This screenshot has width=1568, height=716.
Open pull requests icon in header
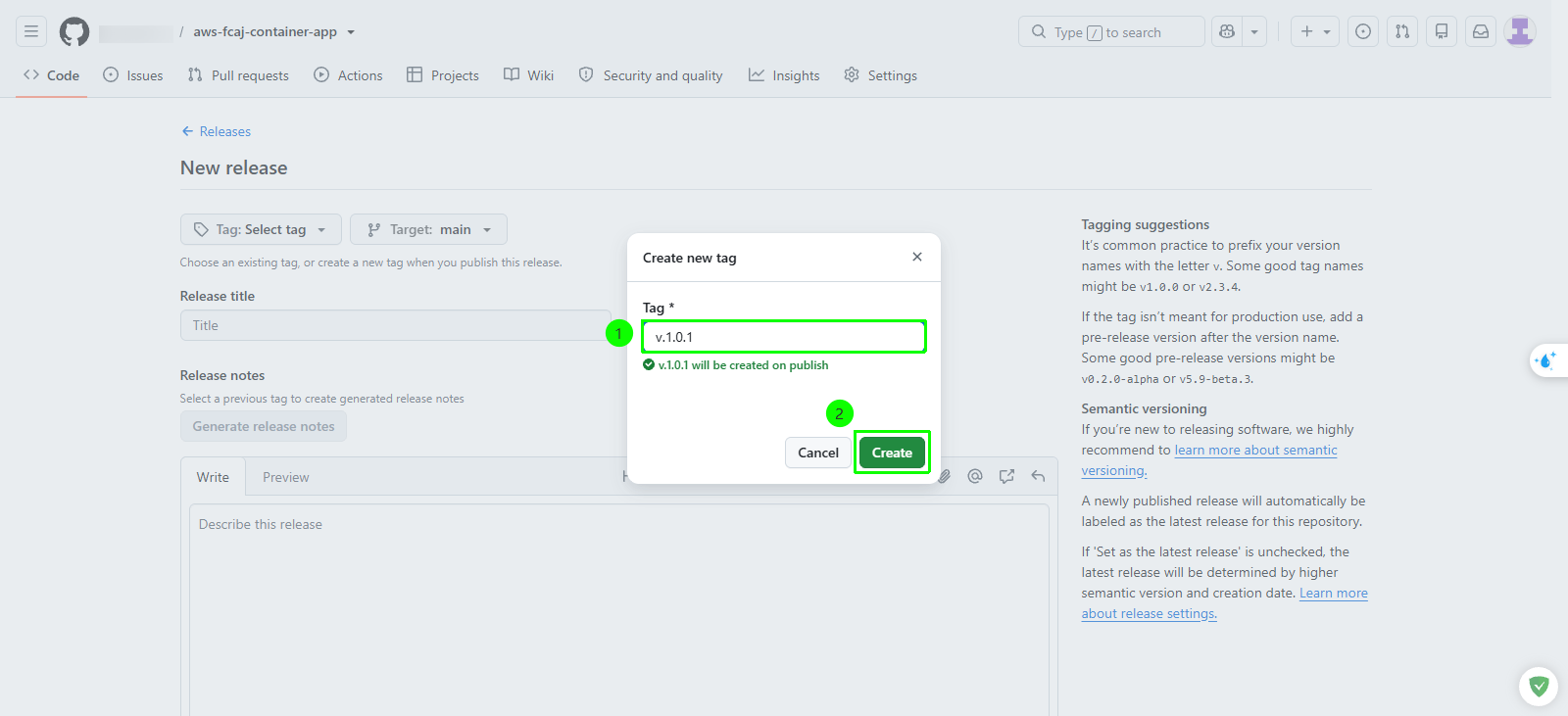tap(1402, 31)
